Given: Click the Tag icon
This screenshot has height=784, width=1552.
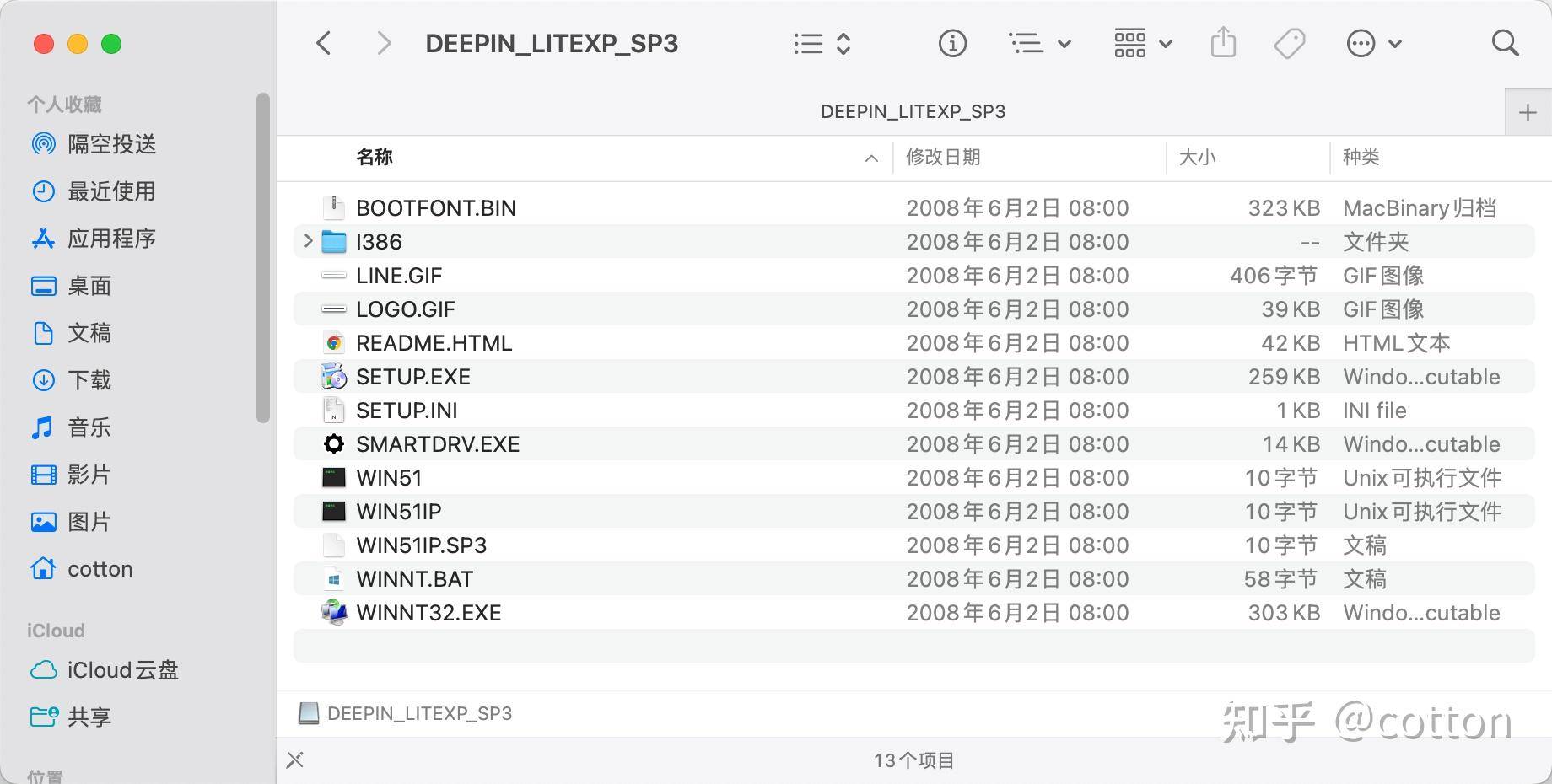Looking at the screenshot, I should pos(1290,43).
